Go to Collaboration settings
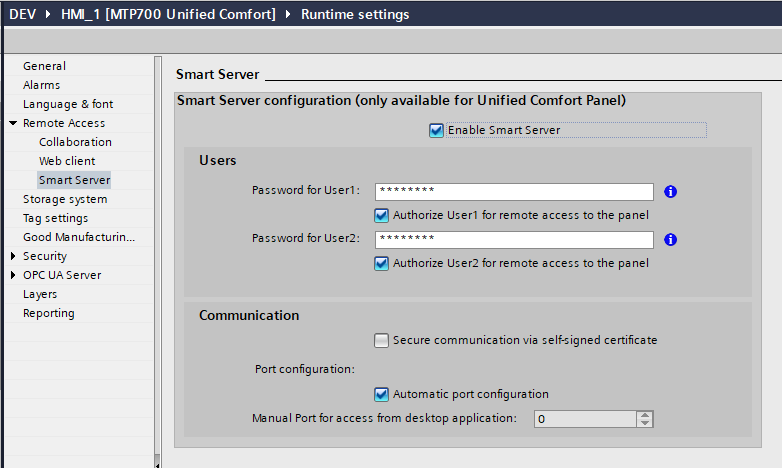Image resolution: width=782 pixels, height=468 pixels. (x=75, y=142)
